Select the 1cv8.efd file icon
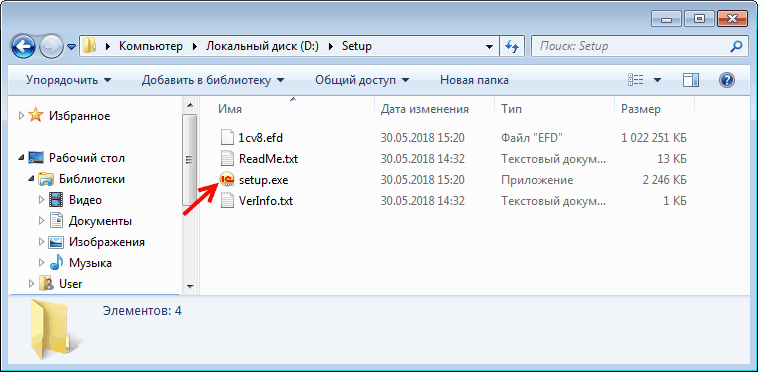The width and height of the screenshot is (758, 372). pos(227,138)
